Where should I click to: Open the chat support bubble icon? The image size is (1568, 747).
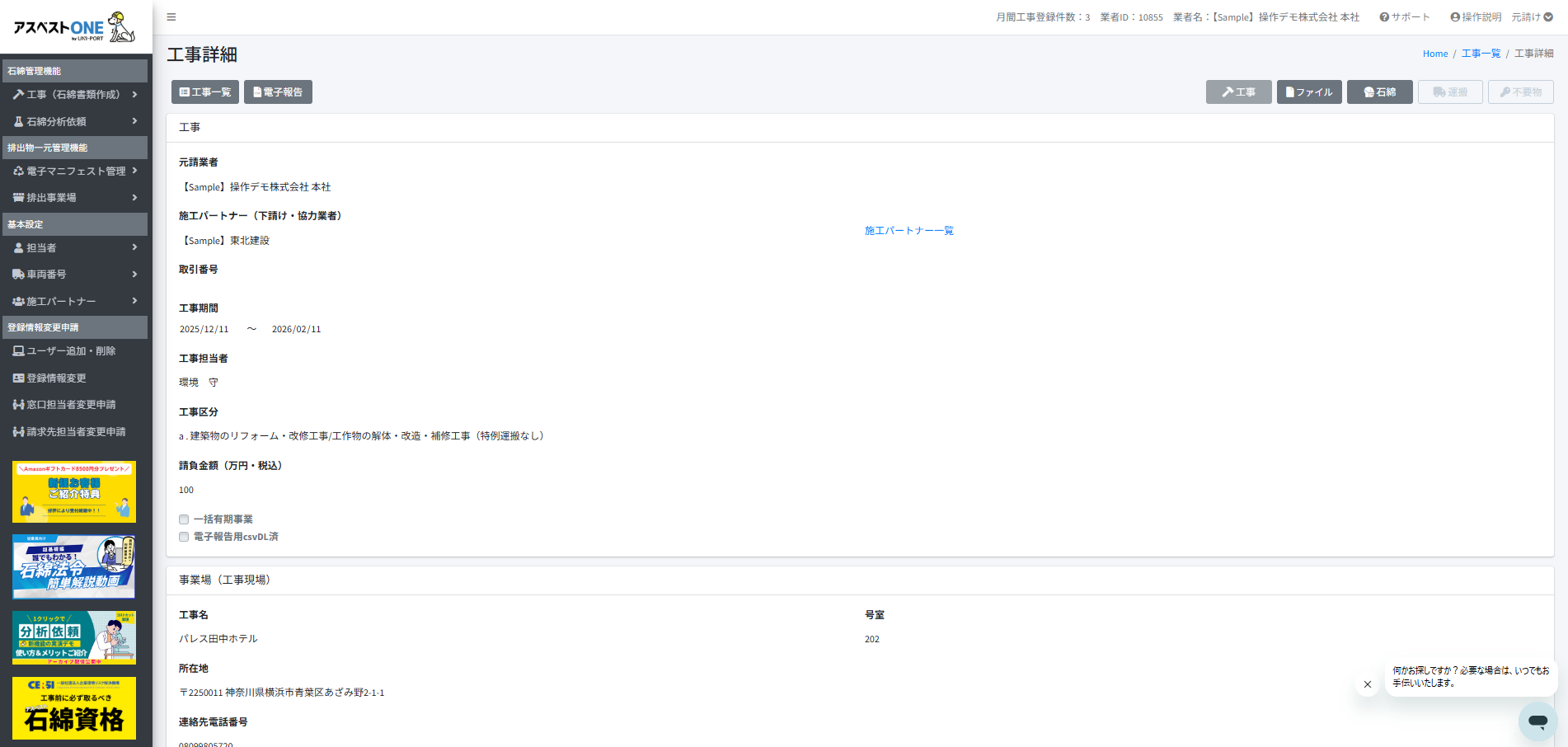coord(1537,721)
